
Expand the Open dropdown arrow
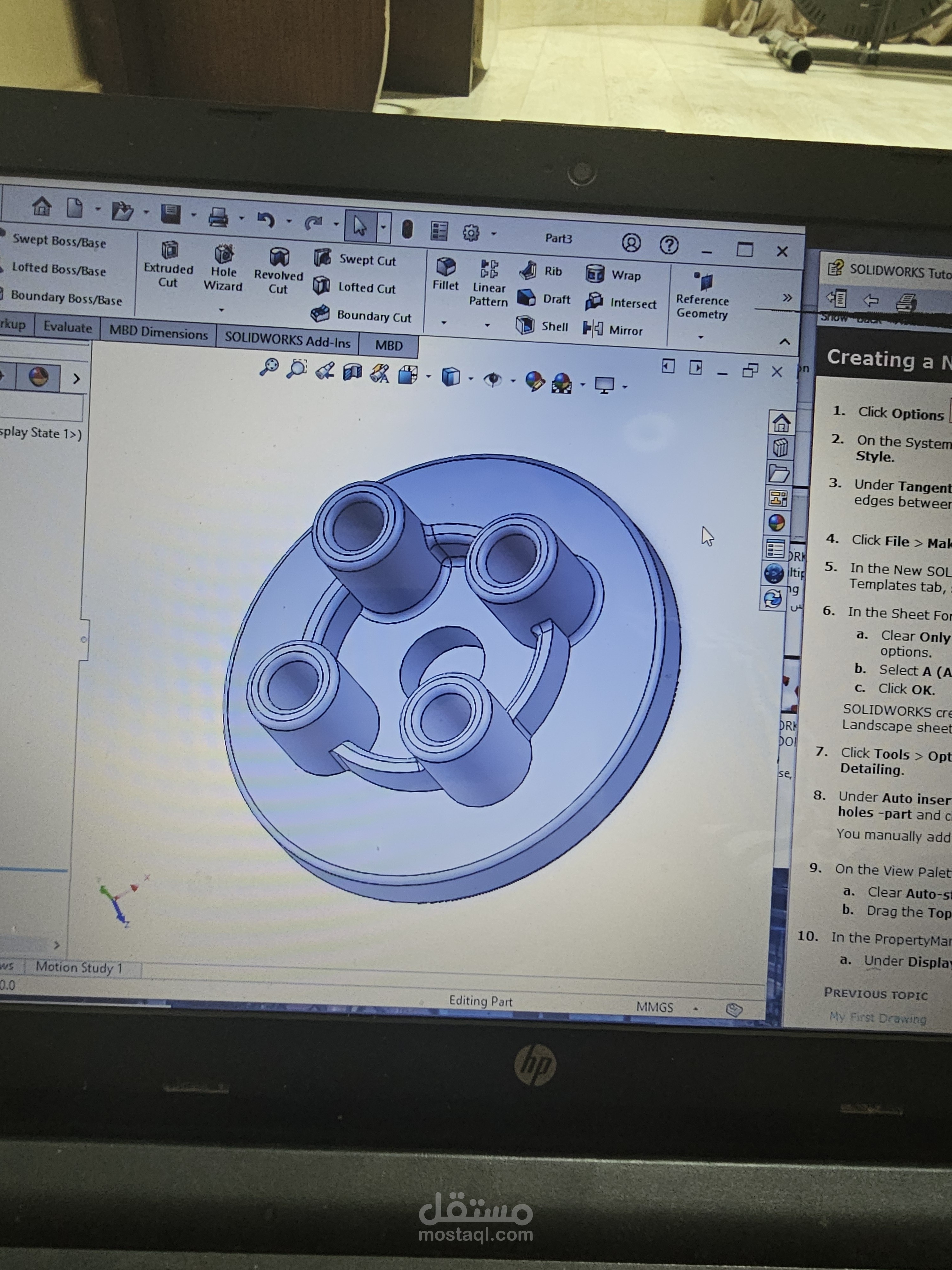pyautogui.click(x=146, y=212)
